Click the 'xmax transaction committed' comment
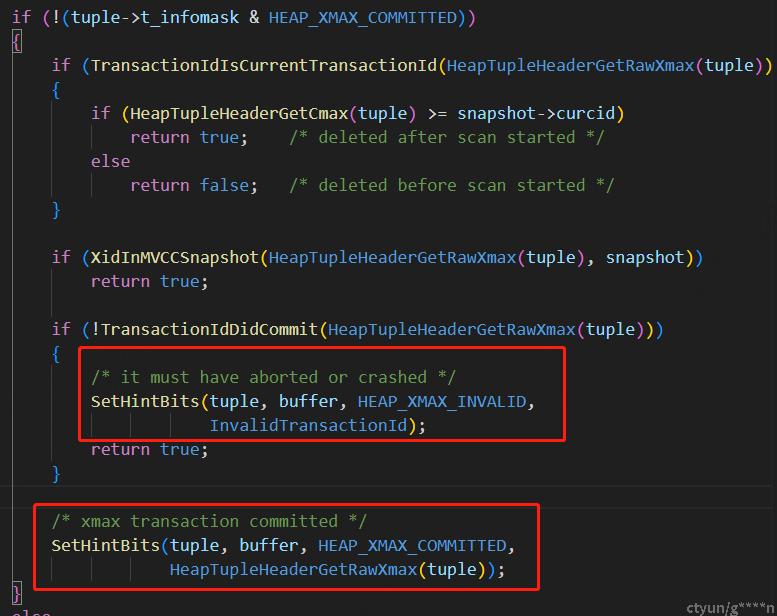Image resolution: width=777 pixels, height=616 pixels. 209,521
